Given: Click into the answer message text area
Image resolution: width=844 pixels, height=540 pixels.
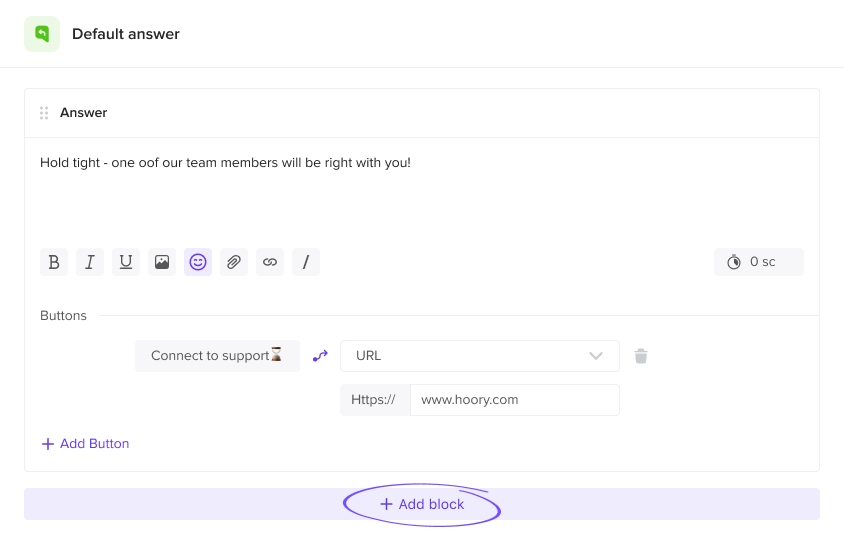Looking at the screenshot, I should click(422, 188).
